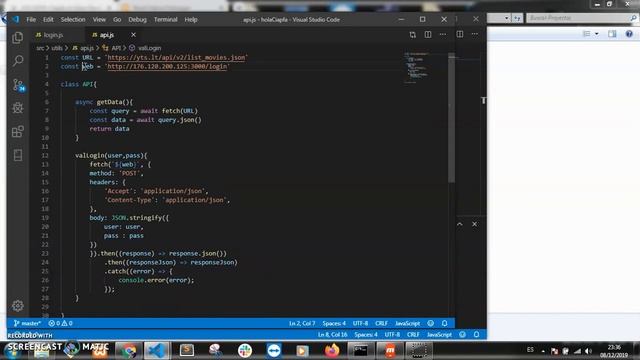Open the Edit menu

click(48, 20)
